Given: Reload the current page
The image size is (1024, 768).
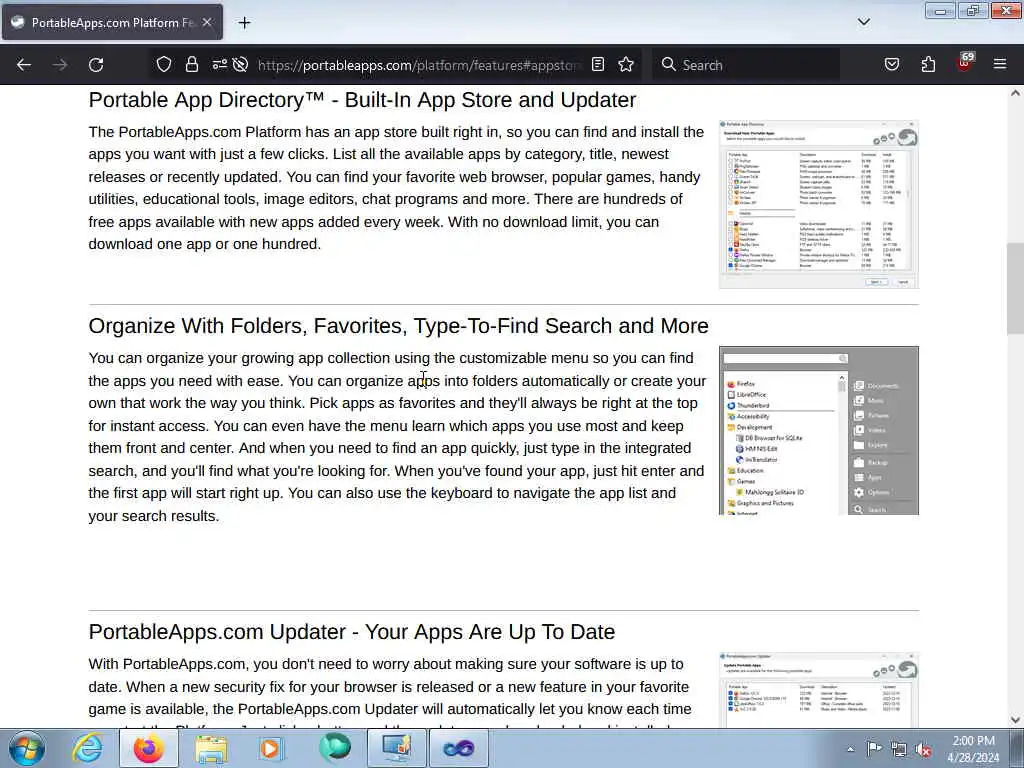Looking at the screenshot, I should coord(96,65).
